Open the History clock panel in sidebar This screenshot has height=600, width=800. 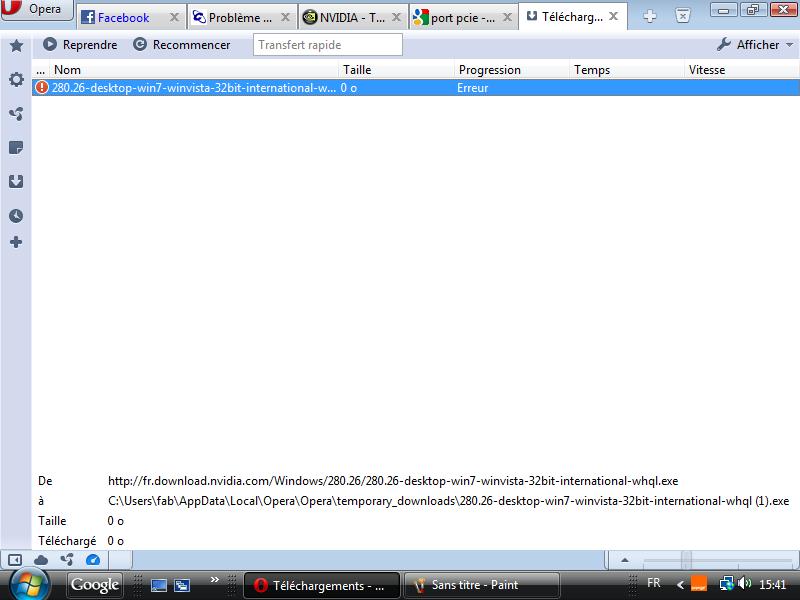pyautogui.click(x=16, y=216)
